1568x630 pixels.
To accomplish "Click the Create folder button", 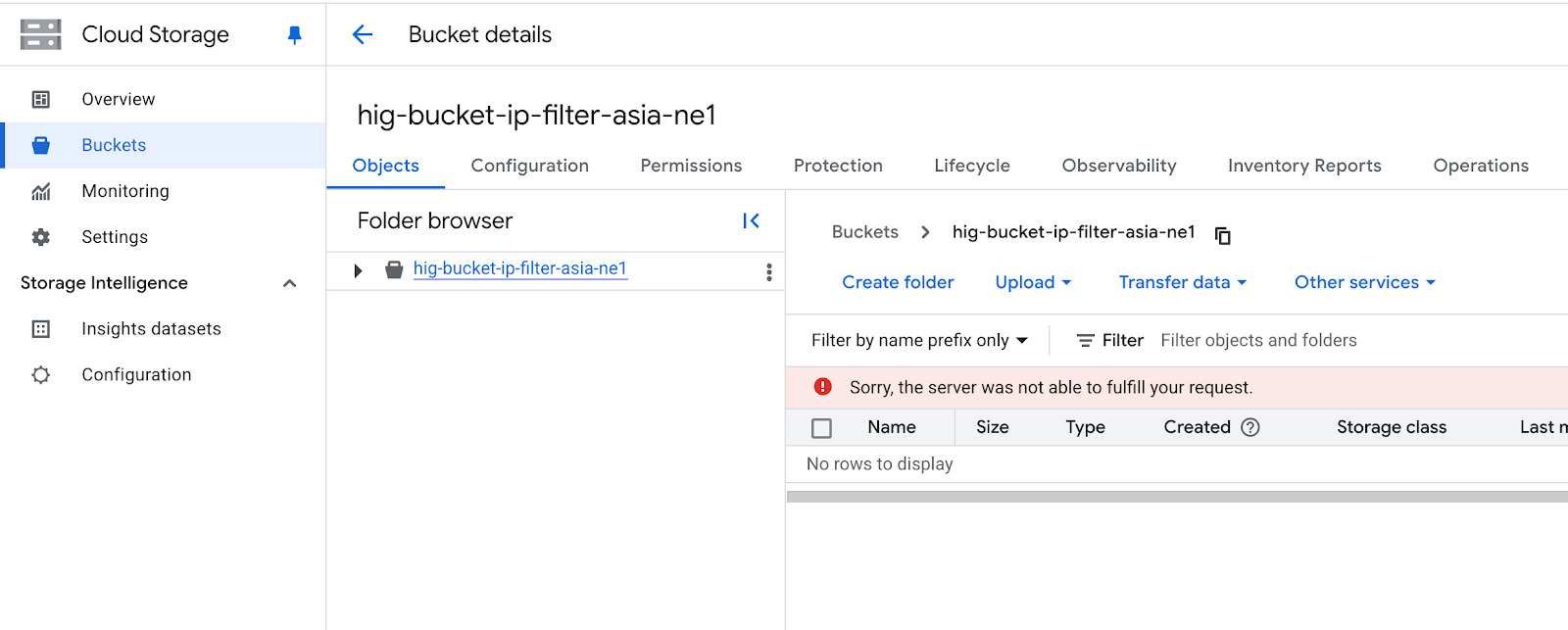I will [898, 282].
